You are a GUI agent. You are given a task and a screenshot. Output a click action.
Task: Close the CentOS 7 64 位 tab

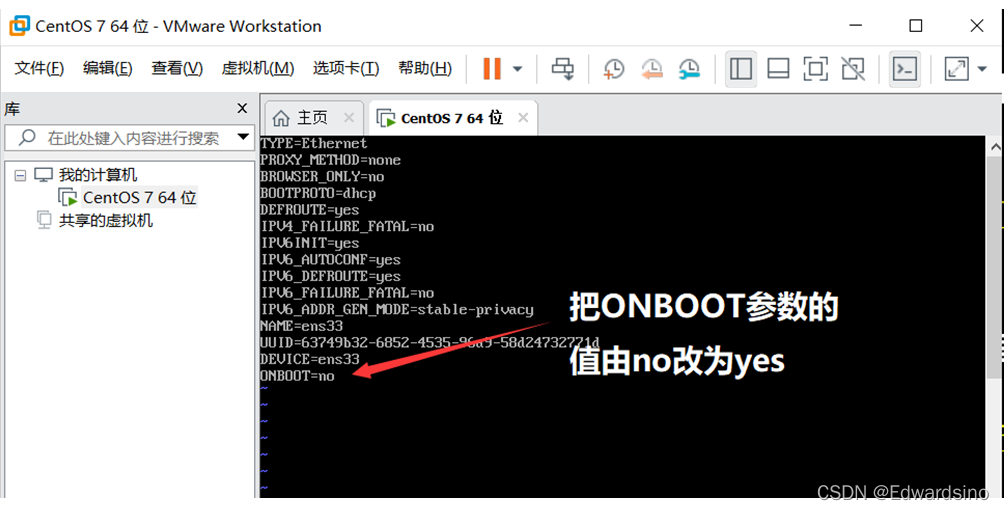[523, 118]
